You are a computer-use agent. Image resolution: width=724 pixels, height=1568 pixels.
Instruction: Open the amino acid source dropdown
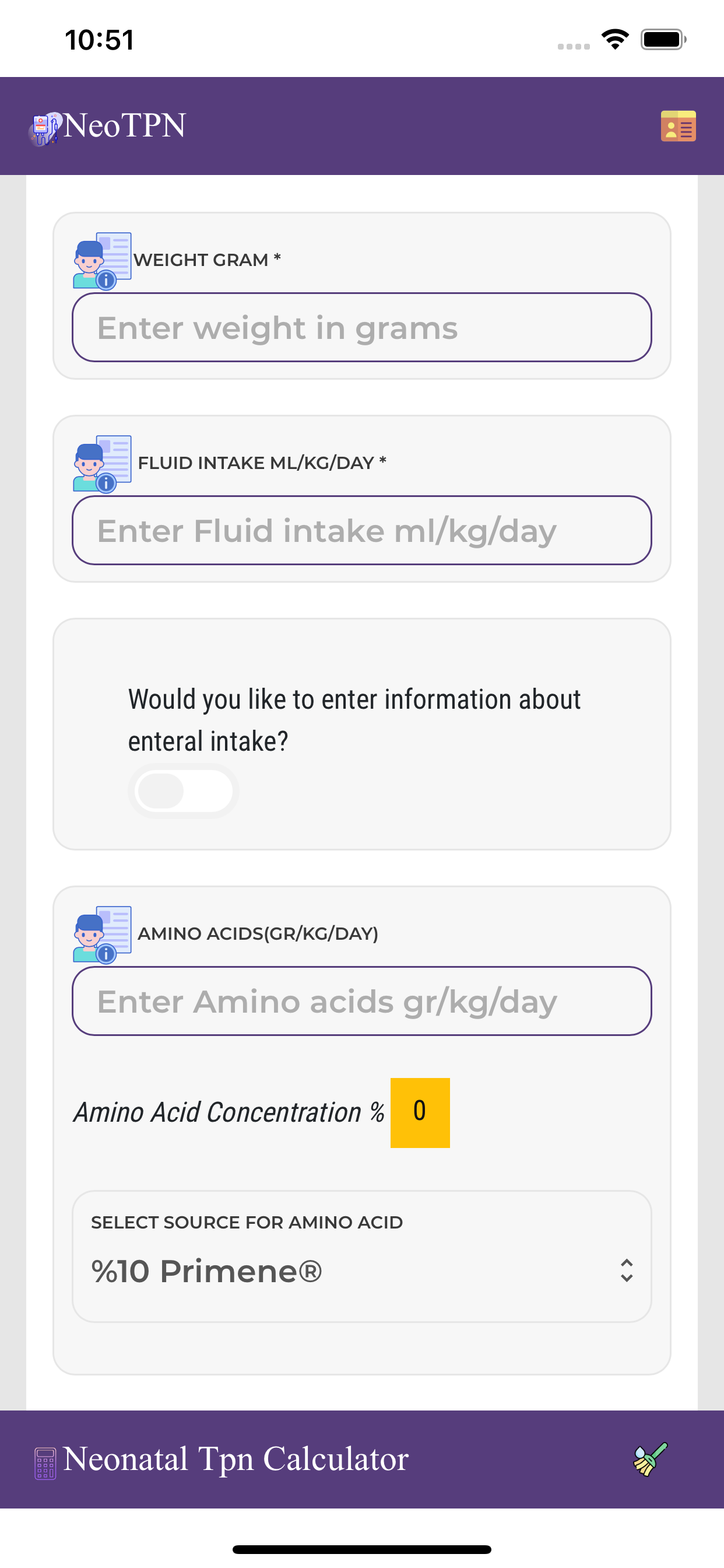point(362,1256)
